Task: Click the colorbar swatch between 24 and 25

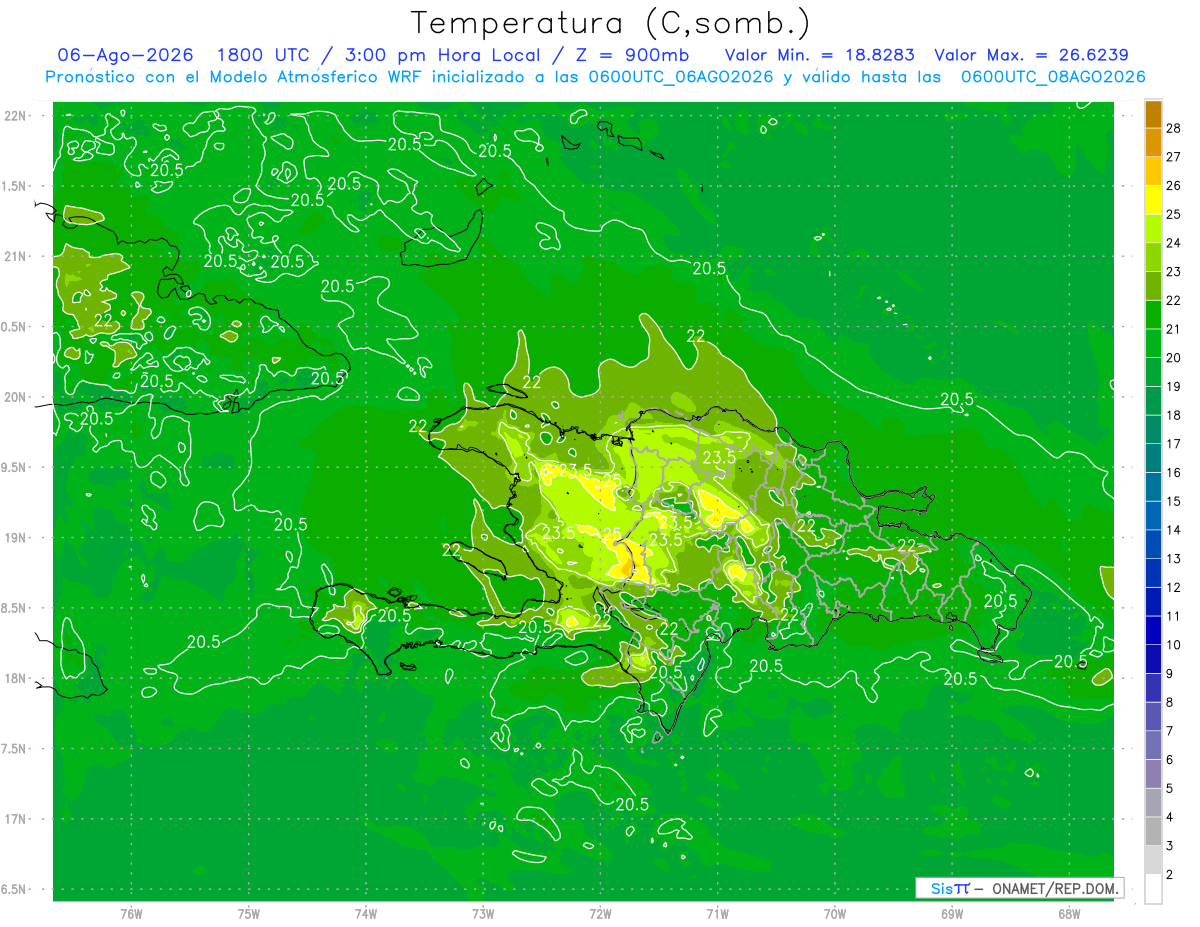Action: (1153, 229)
